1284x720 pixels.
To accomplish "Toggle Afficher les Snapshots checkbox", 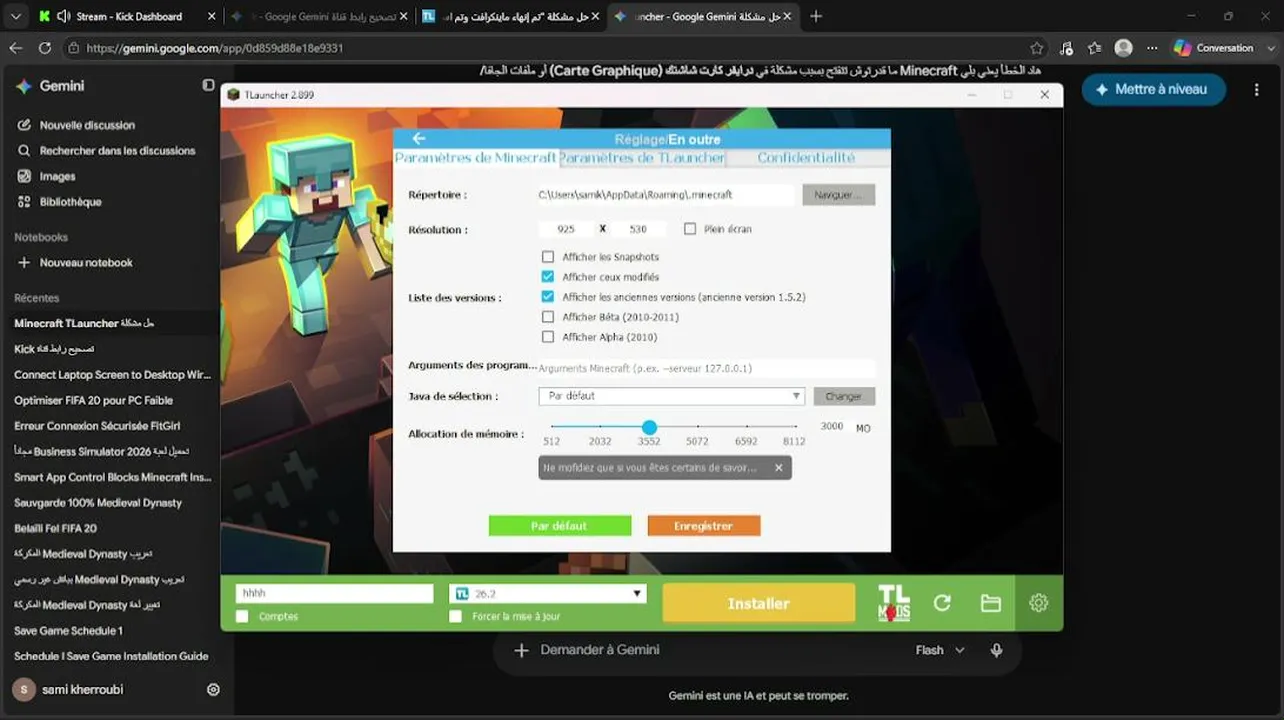I will coord(548,257).
